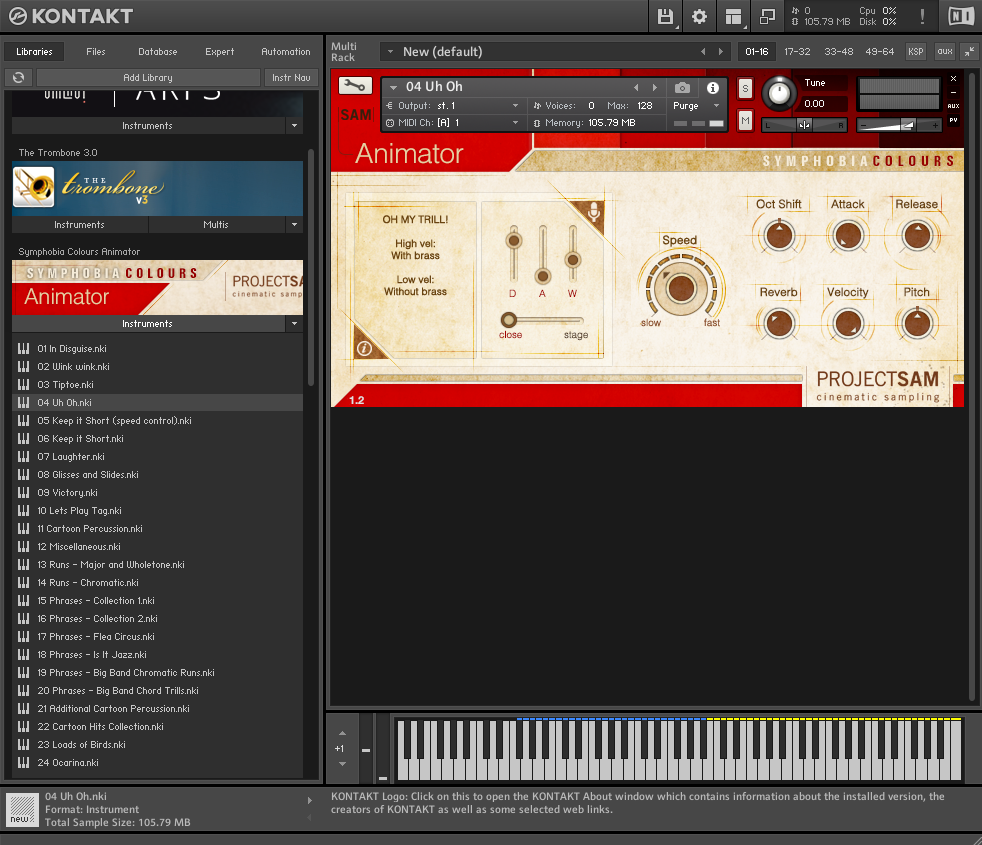Open the save (floppy disk) menu
Screen dimensions: 982x845
[665, 16]
